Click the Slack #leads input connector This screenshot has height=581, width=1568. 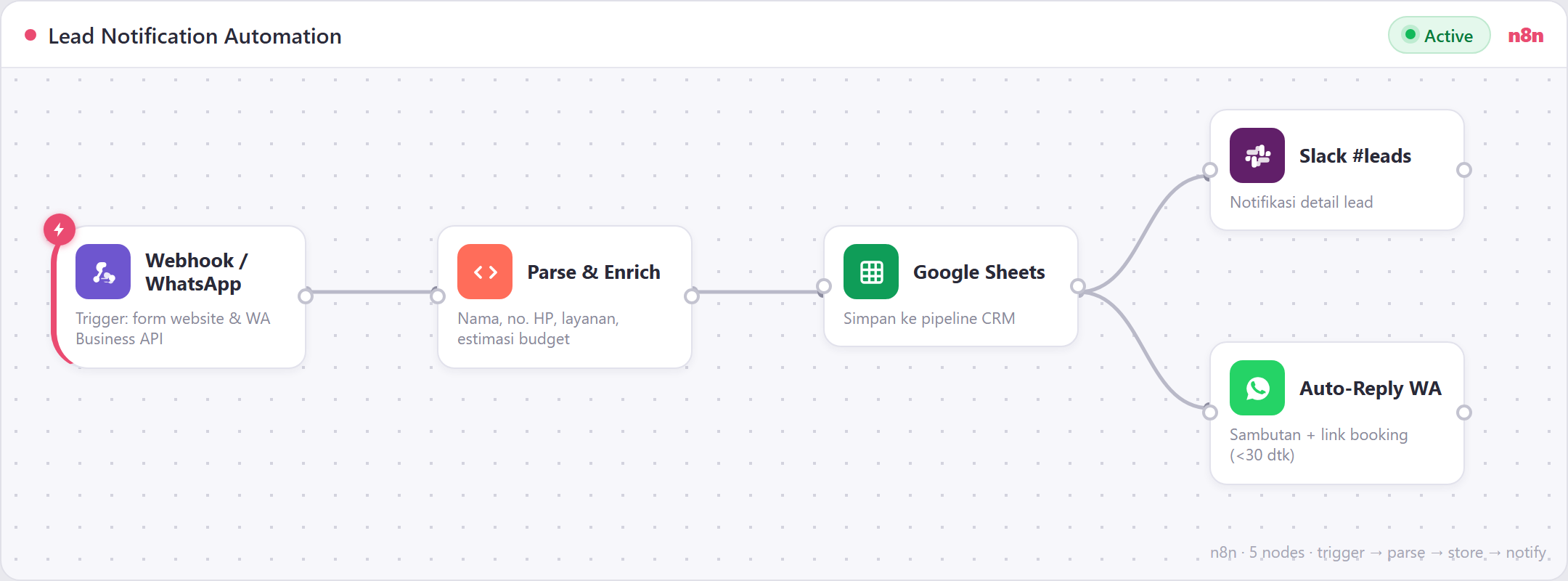click(1210, 170)
